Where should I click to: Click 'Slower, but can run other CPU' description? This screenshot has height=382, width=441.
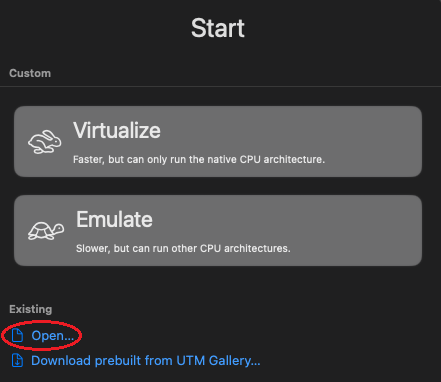[x=183, y=248]
